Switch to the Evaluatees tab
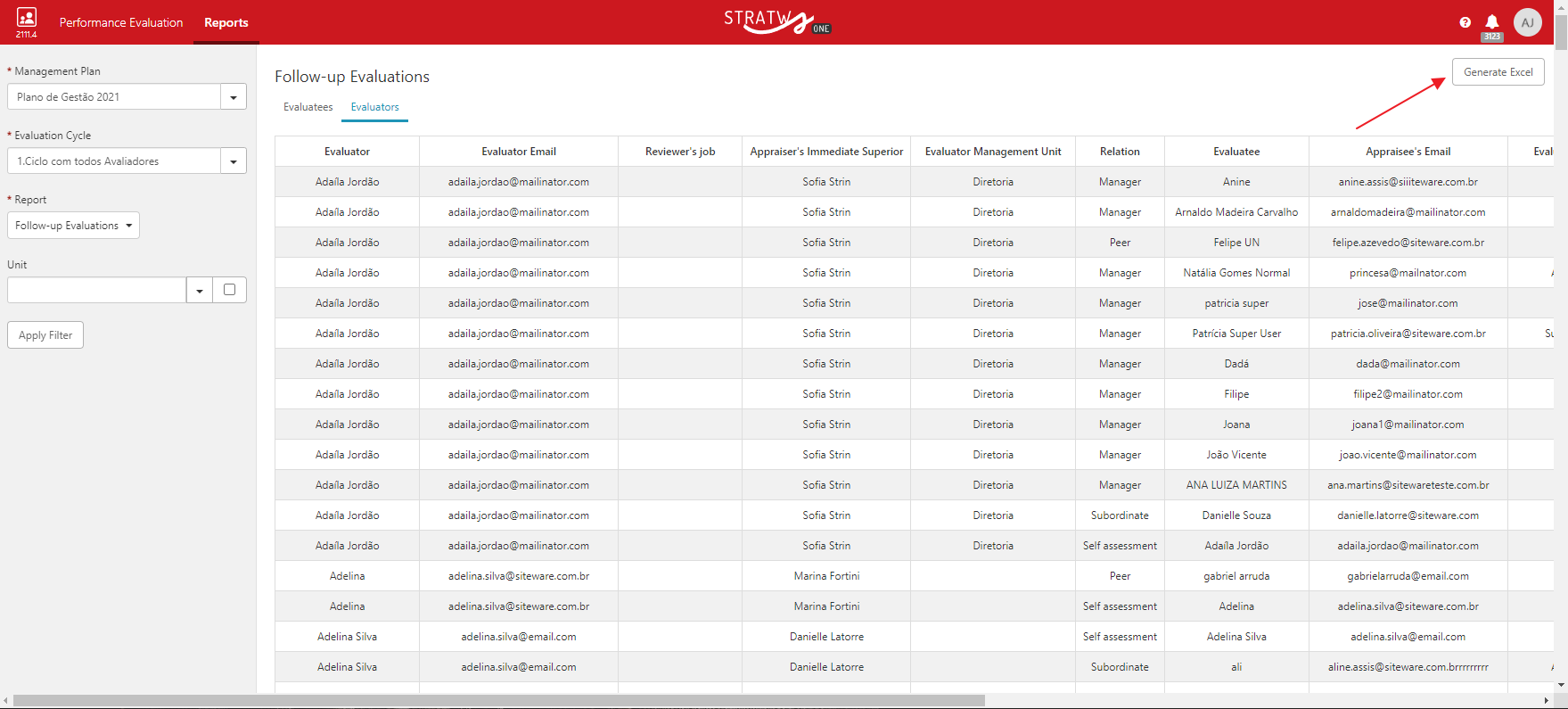1568x709 pixels. click(308, 107)
